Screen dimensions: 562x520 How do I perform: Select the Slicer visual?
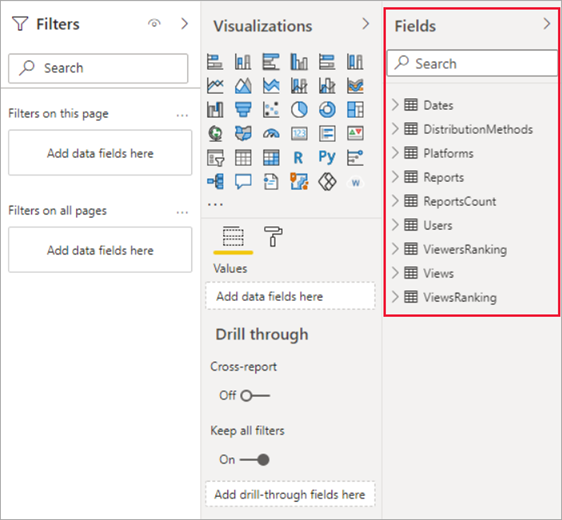point(215,158)
